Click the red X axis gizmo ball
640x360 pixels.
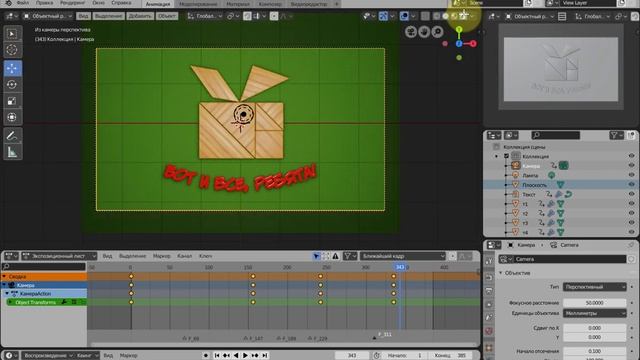[473, 44]
